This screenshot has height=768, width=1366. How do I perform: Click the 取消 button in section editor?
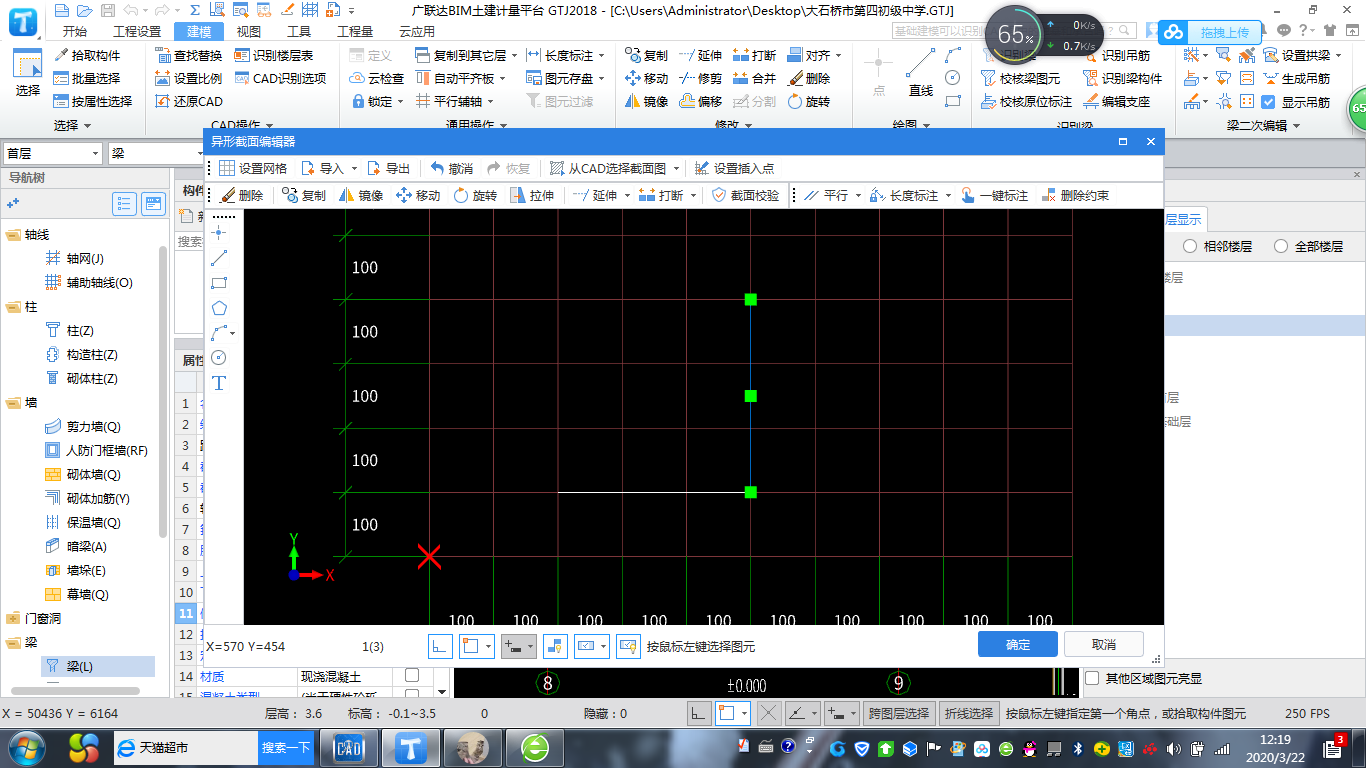pyautogui.click(x=1104, y=644)
